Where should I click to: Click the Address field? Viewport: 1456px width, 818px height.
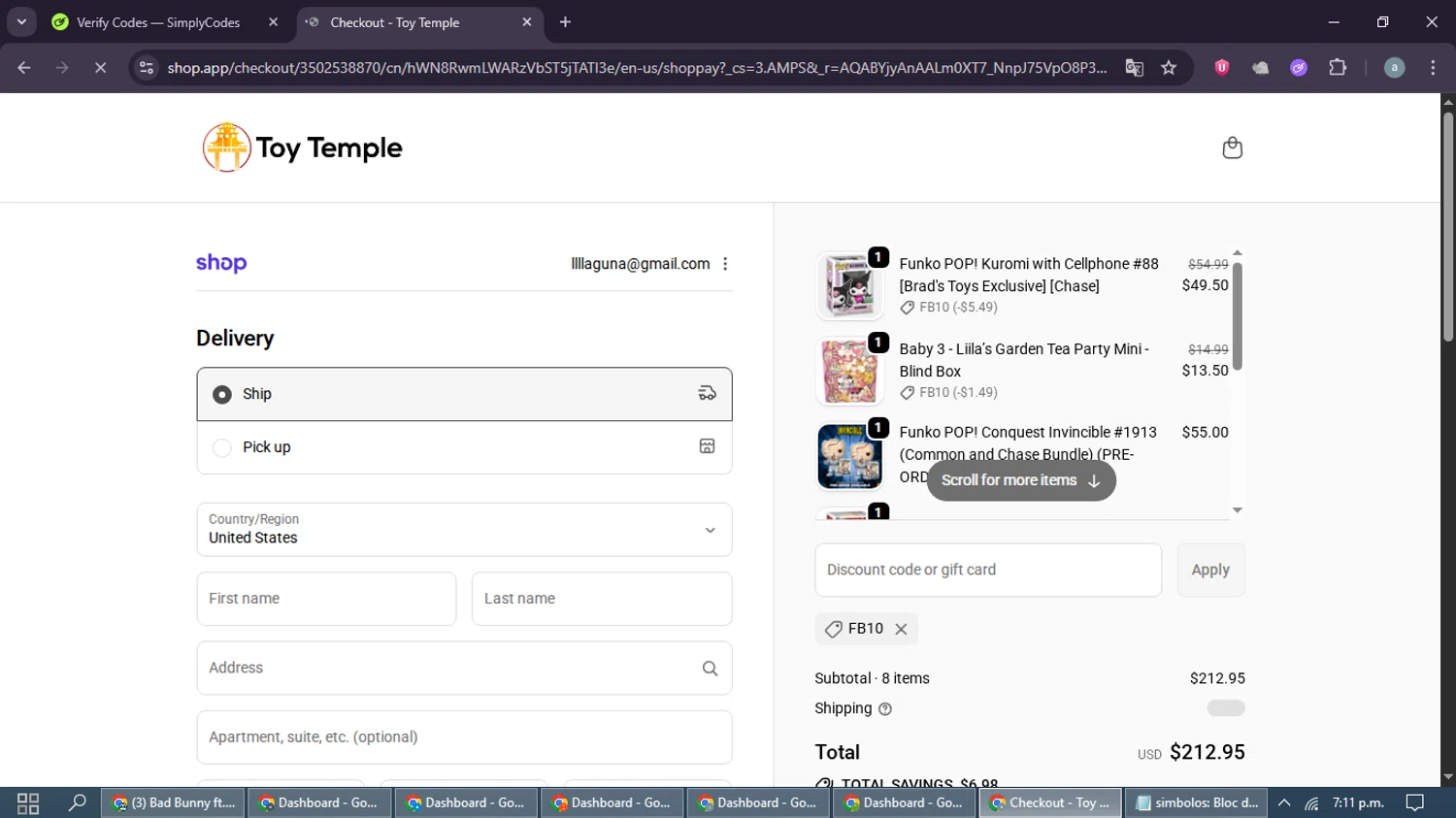coord(464,668)
